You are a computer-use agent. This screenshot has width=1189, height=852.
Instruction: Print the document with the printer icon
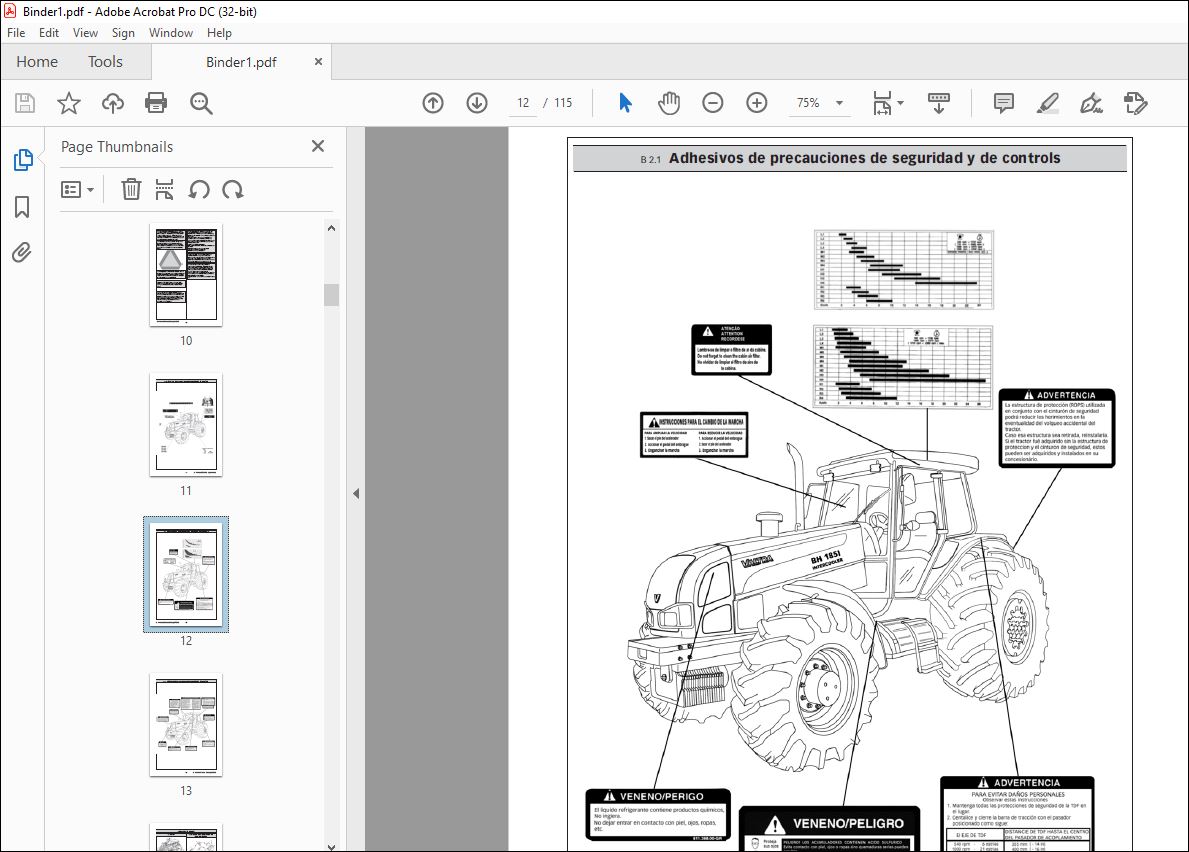tap(156, 103)
